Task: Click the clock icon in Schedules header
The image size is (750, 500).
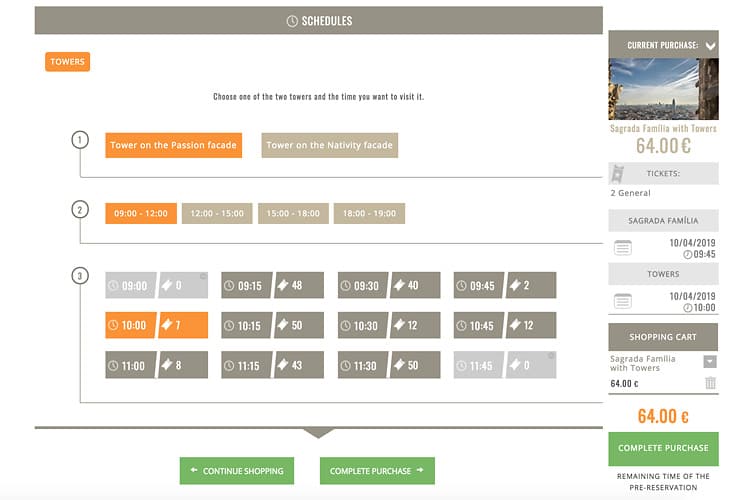Action: 292,21
